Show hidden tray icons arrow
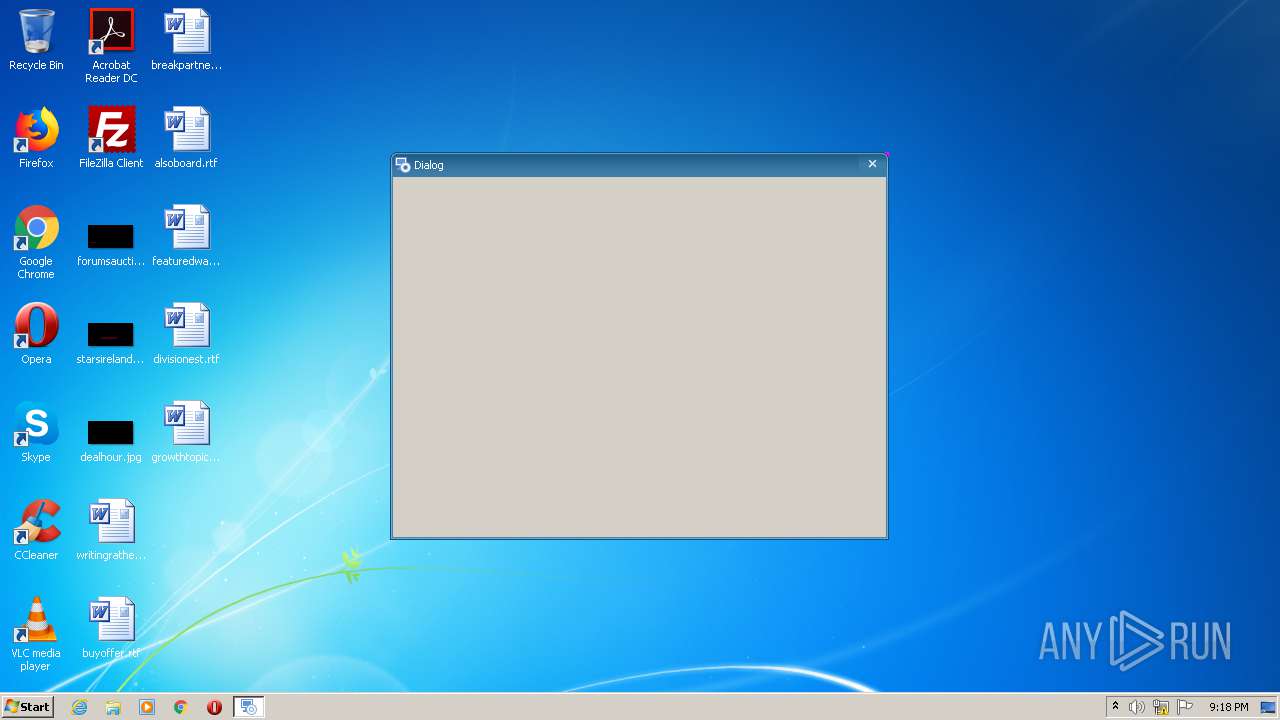Screen dimensions: 1280x720 coord(1115,707)
